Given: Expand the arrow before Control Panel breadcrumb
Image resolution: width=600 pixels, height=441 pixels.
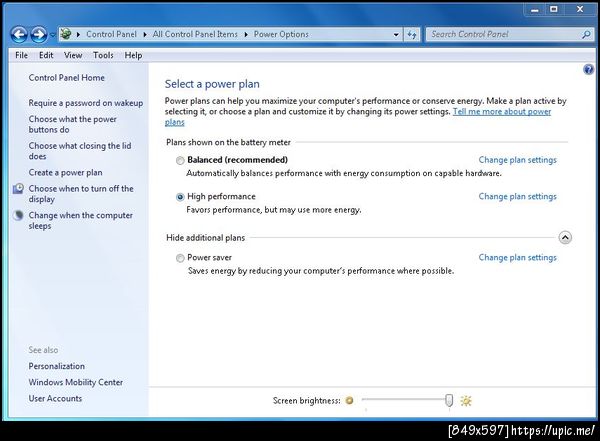Looking at the screenshot, I should point(78,34).
